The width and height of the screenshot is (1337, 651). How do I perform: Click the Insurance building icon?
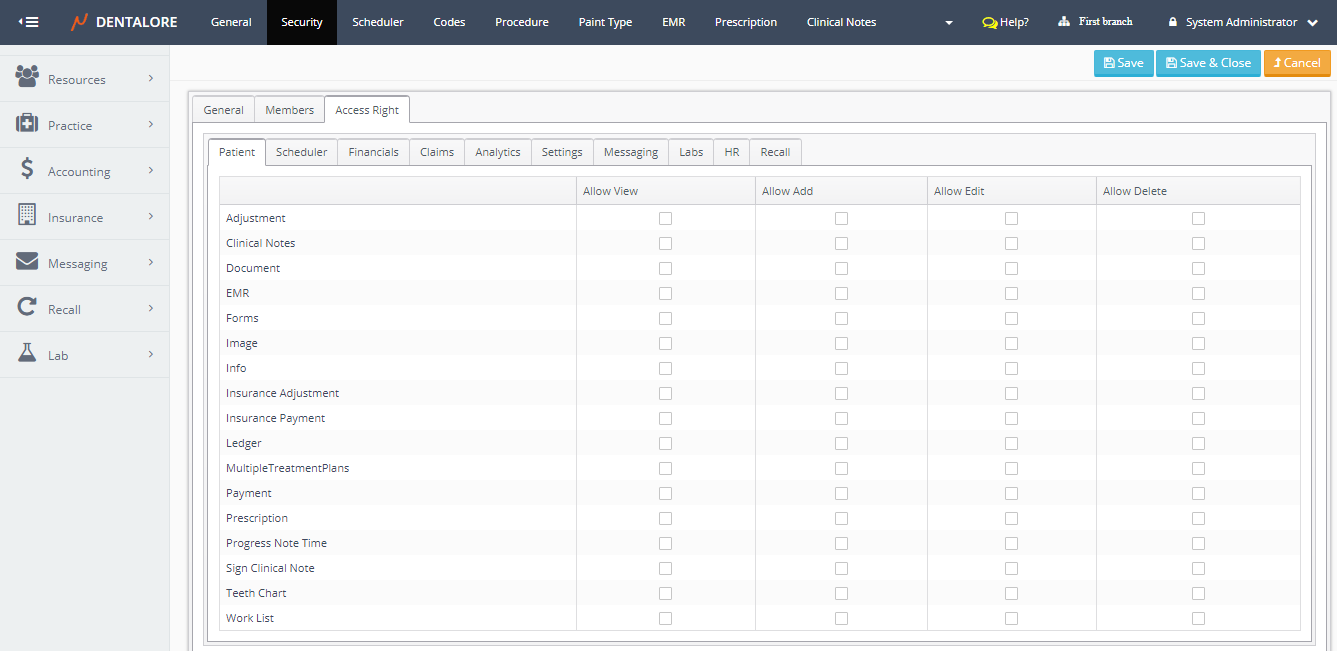coord(27,216)
